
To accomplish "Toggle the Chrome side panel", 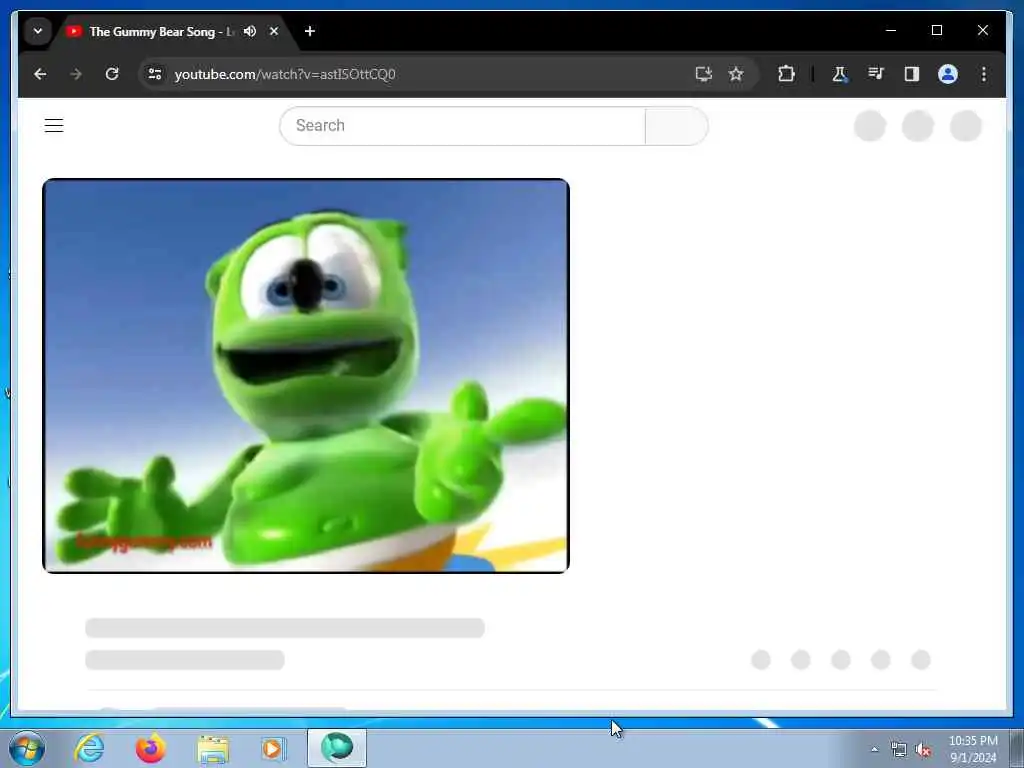I will [x=912, y=74].
